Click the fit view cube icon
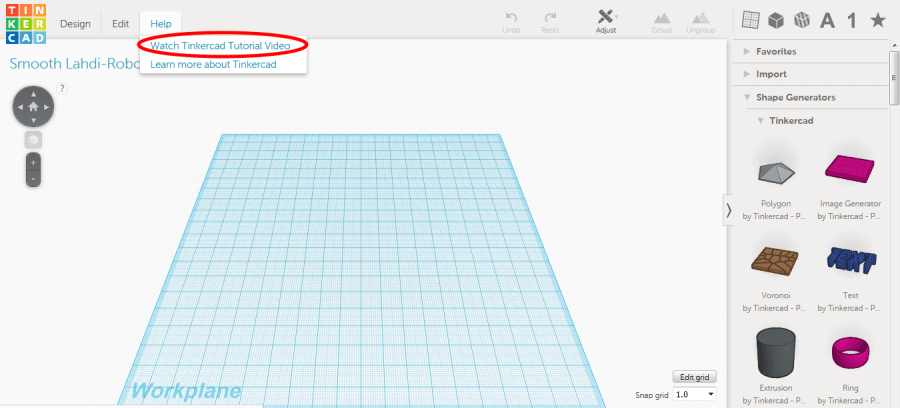Screen dimensions: 900x408 point(33,139)
